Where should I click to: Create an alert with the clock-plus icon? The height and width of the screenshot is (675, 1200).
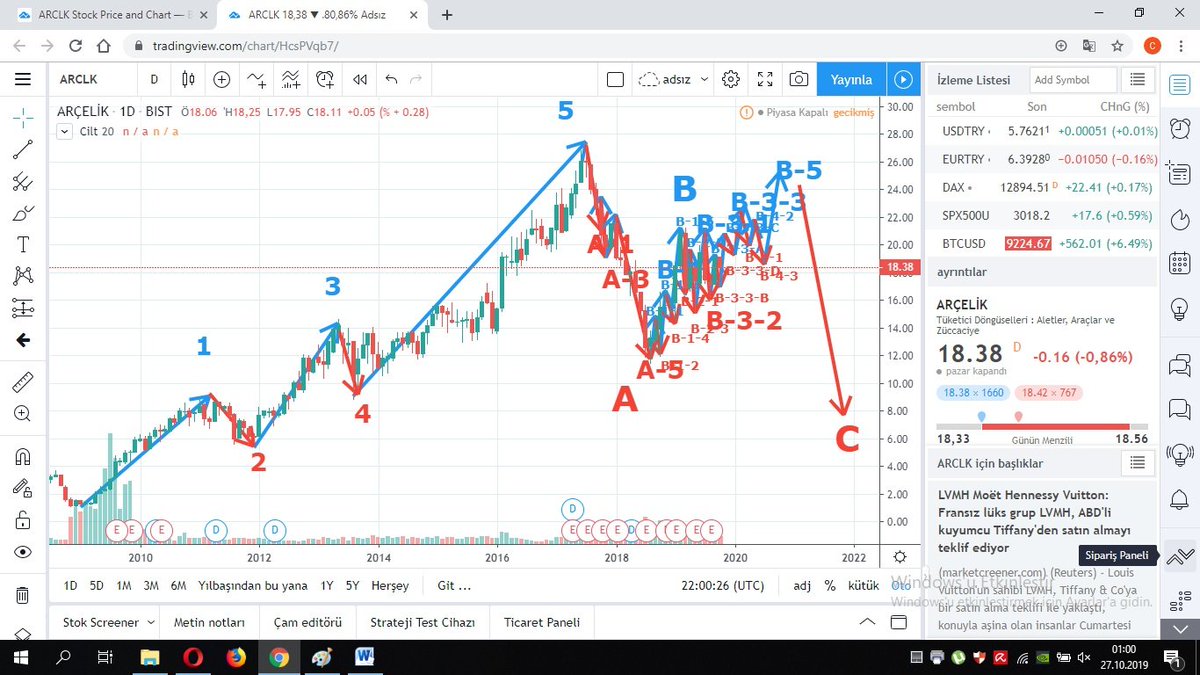pyautogui.click(x=324, y=79)
